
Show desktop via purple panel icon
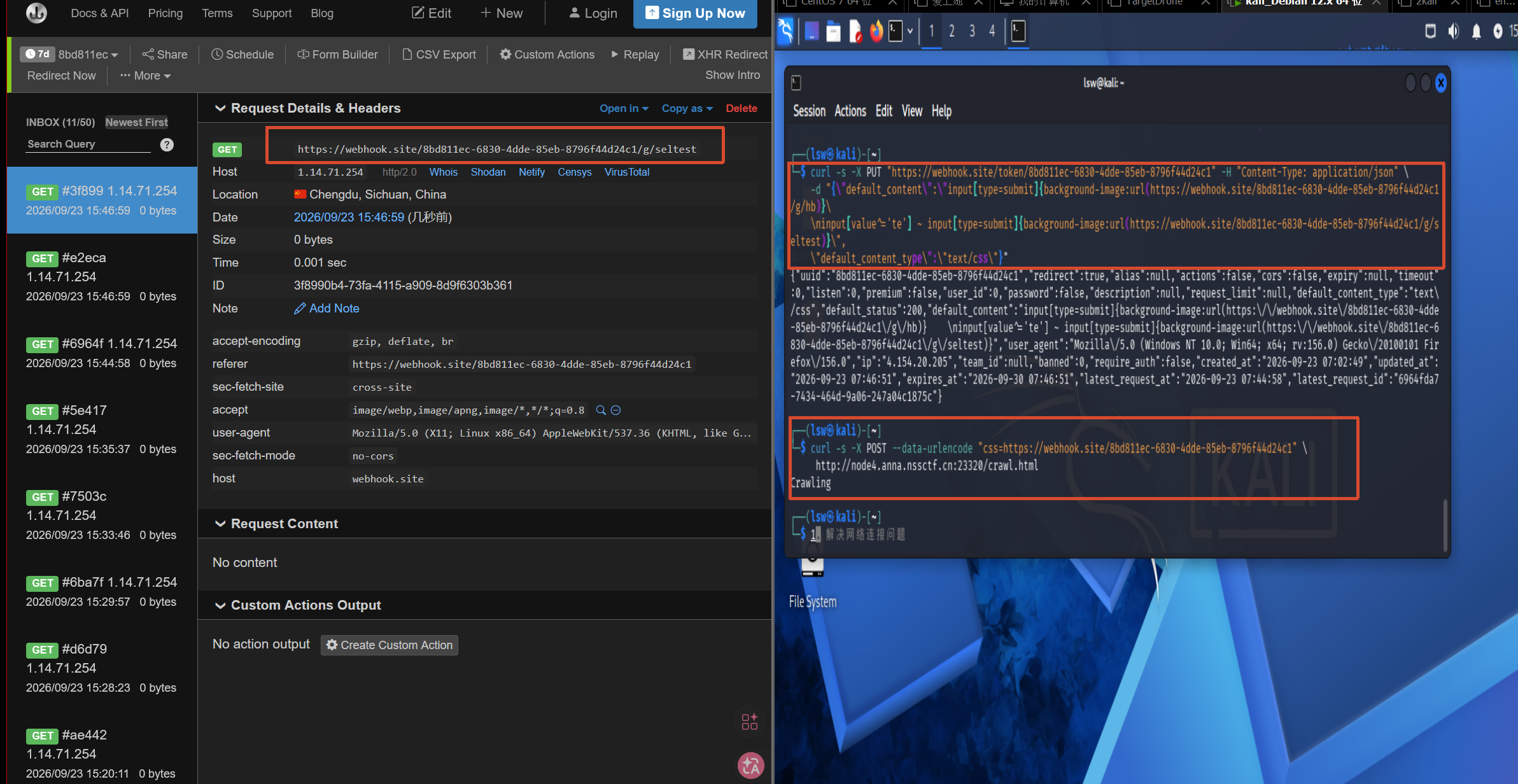pos(812,31)
